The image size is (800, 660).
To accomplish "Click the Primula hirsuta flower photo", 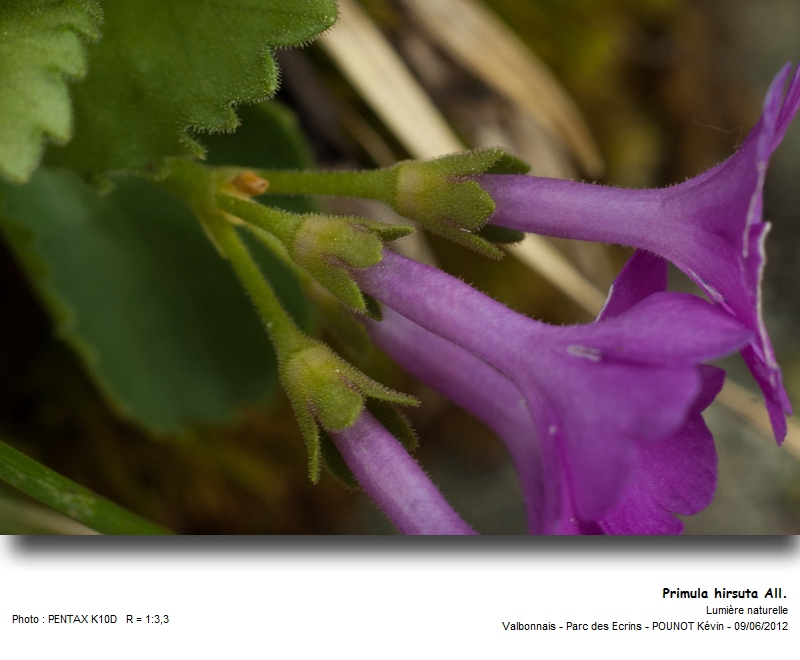I will (x=400, y=267).
